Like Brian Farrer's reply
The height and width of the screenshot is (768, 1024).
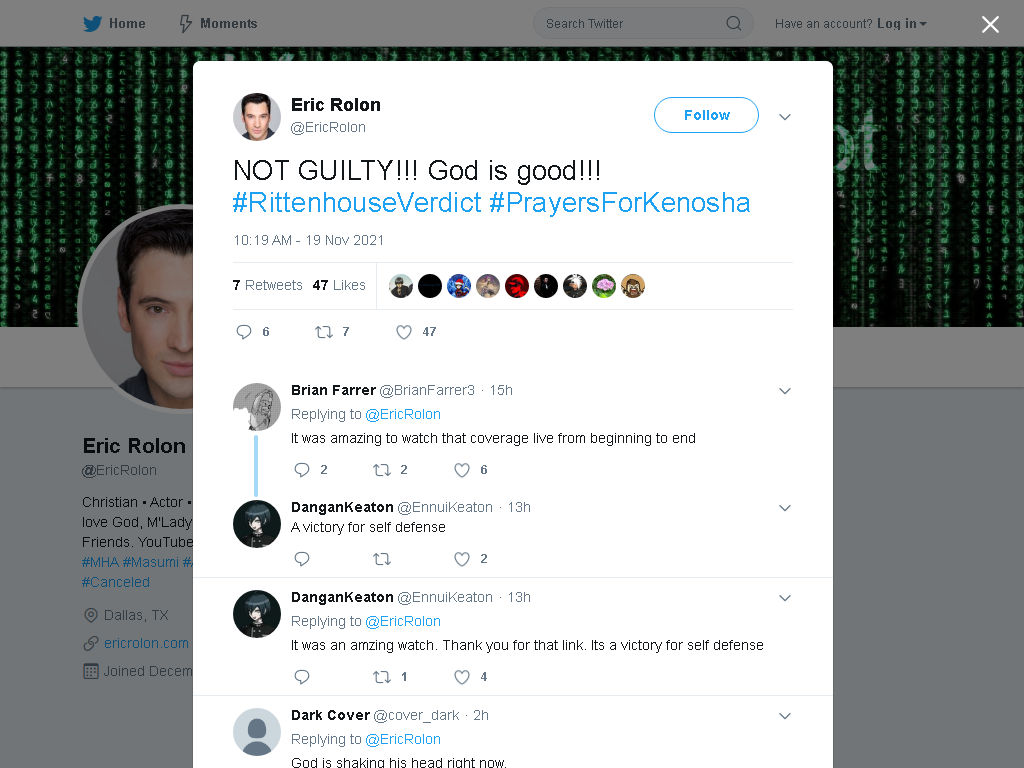tap(462, 470)
